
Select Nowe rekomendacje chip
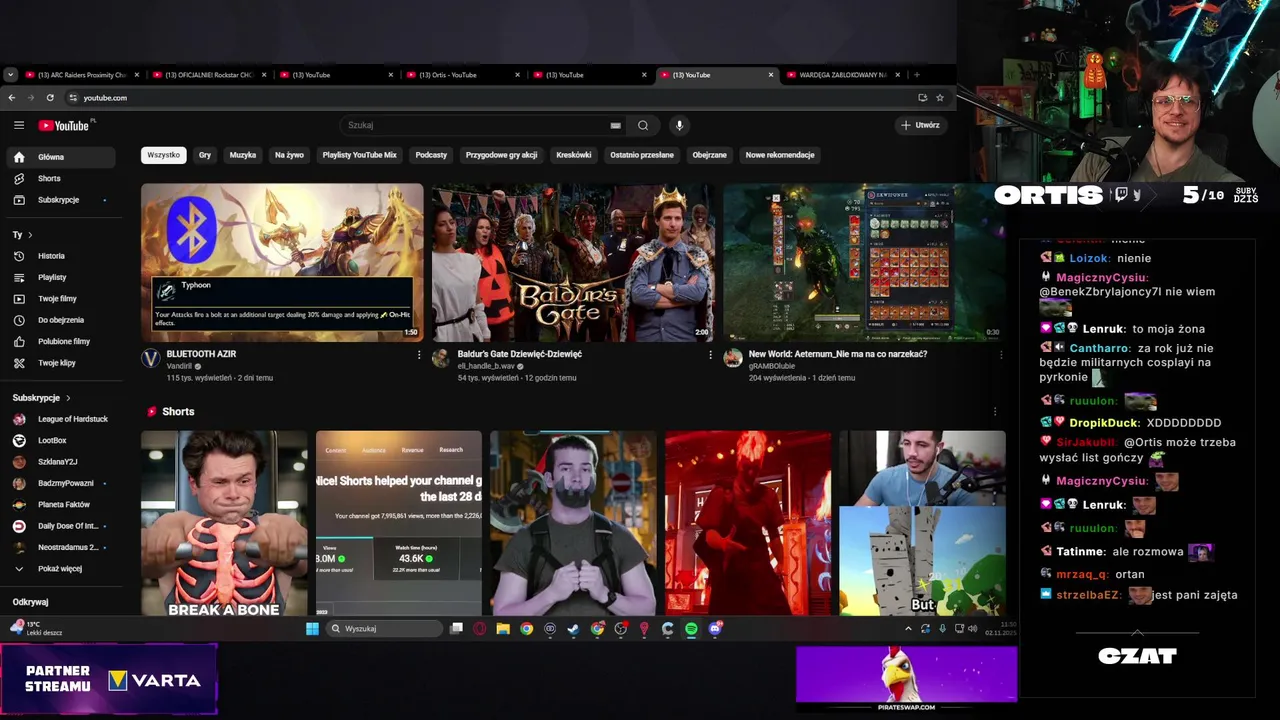(780, 155)
